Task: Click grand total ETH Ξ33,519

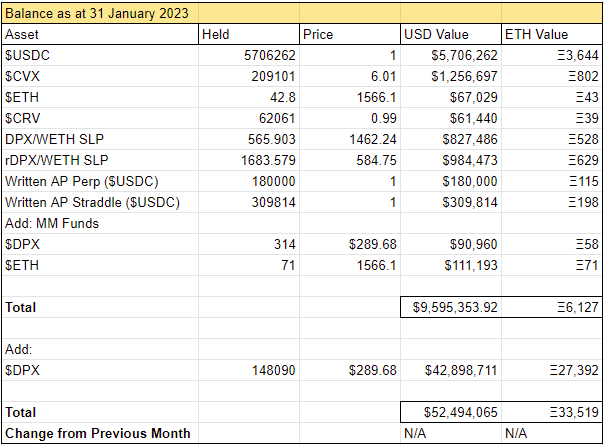Action: [574, 412]
